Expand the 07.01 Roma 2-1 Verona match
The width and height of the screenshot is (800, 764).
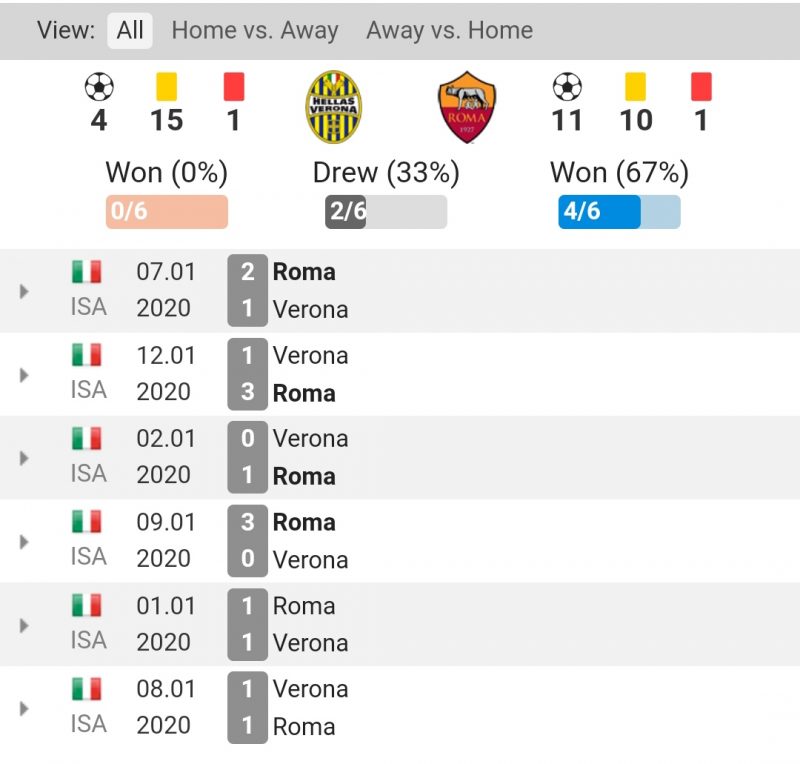tap(24, 291)
